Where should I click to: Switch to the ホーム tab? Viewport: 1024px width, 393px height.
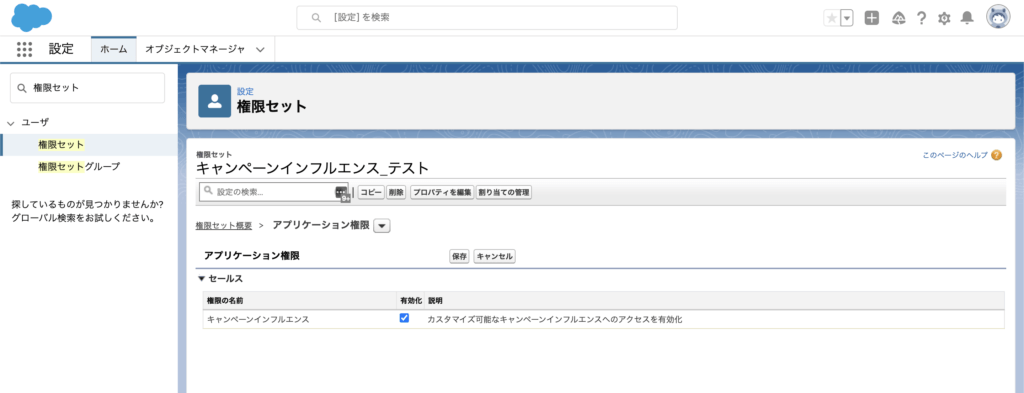click(114, 50)
